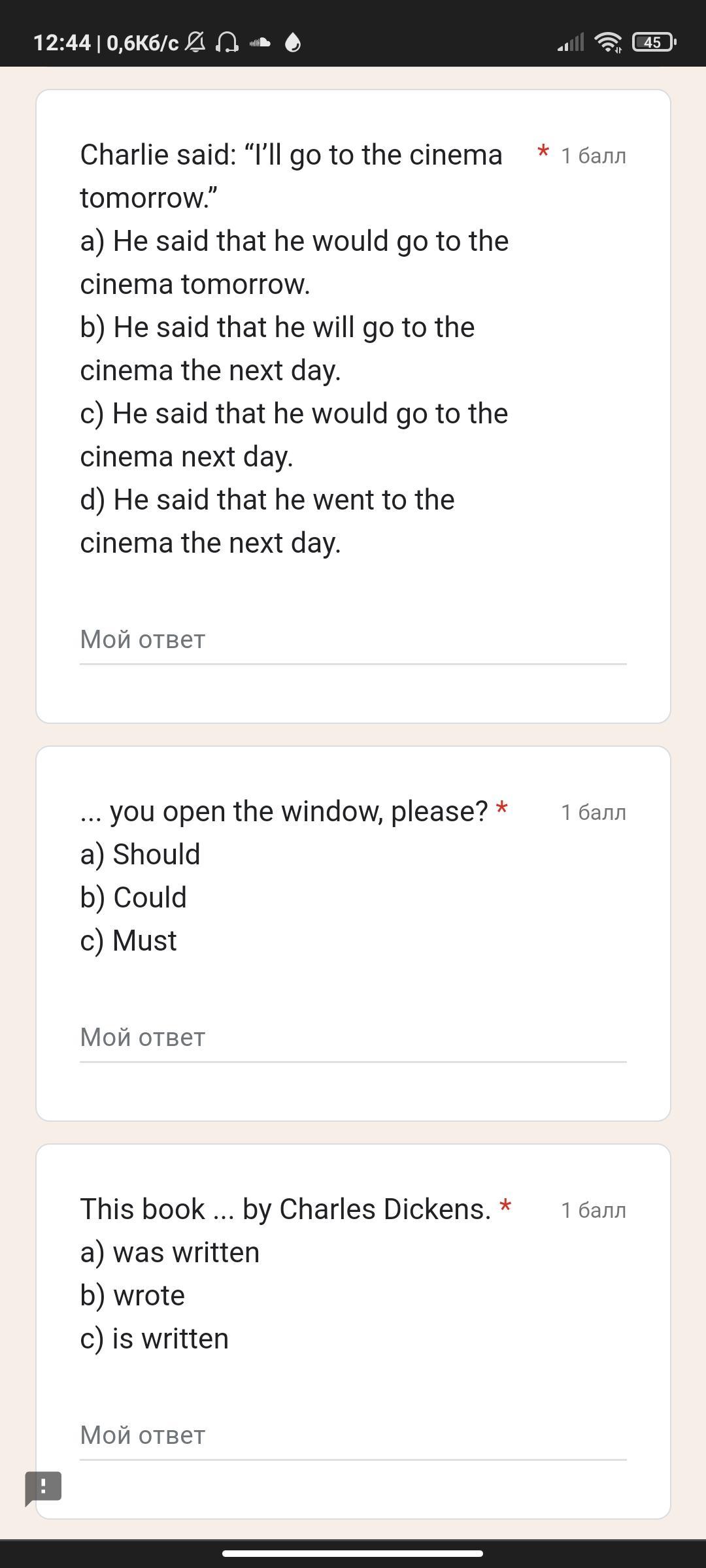The width and height of the screenshot is (706, 1568).
Task: Tap the water drop status icon
Action: click(x=293, y=43)
